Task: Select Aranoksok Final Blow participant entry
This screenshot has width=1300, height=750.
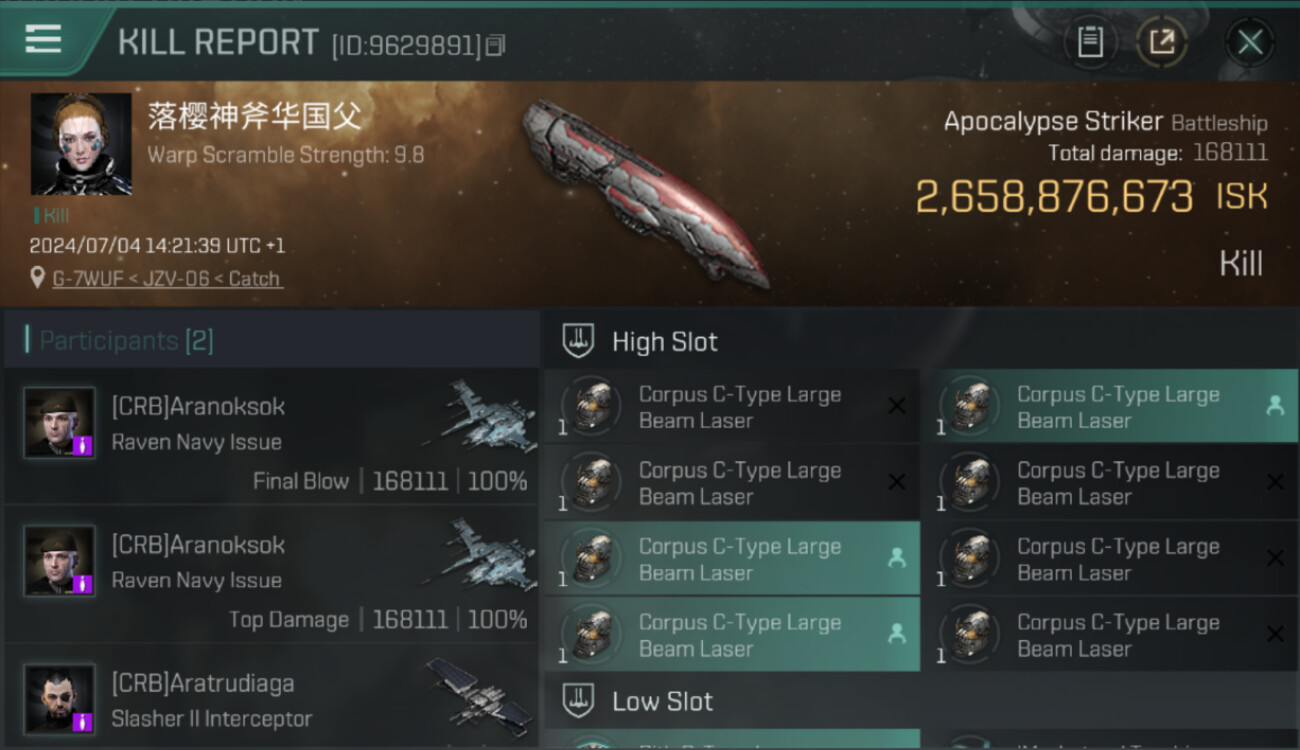Action: point(272,436)
